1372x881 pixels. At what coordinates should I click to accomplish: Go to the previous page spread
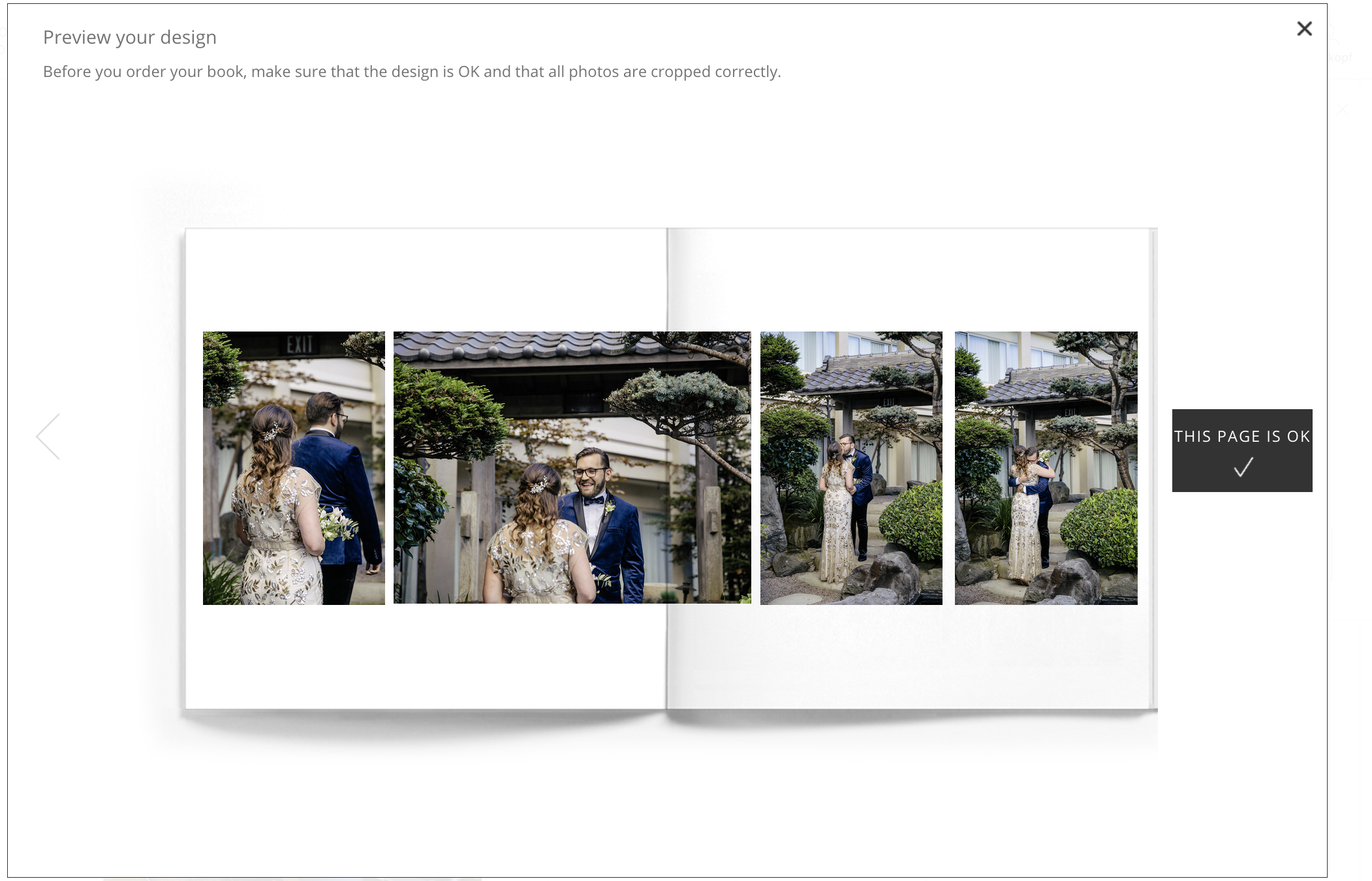48,437
